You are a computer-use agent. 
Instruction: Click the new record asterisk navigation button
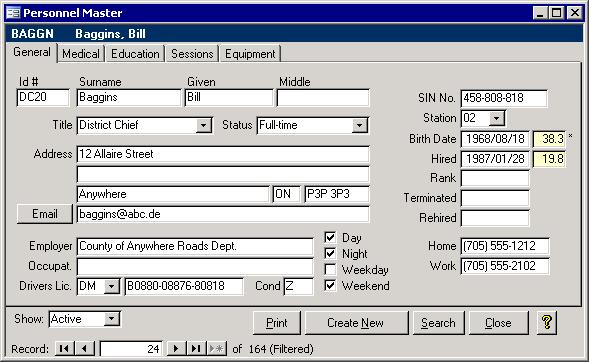pyautogui.click(x=216, y=348)
